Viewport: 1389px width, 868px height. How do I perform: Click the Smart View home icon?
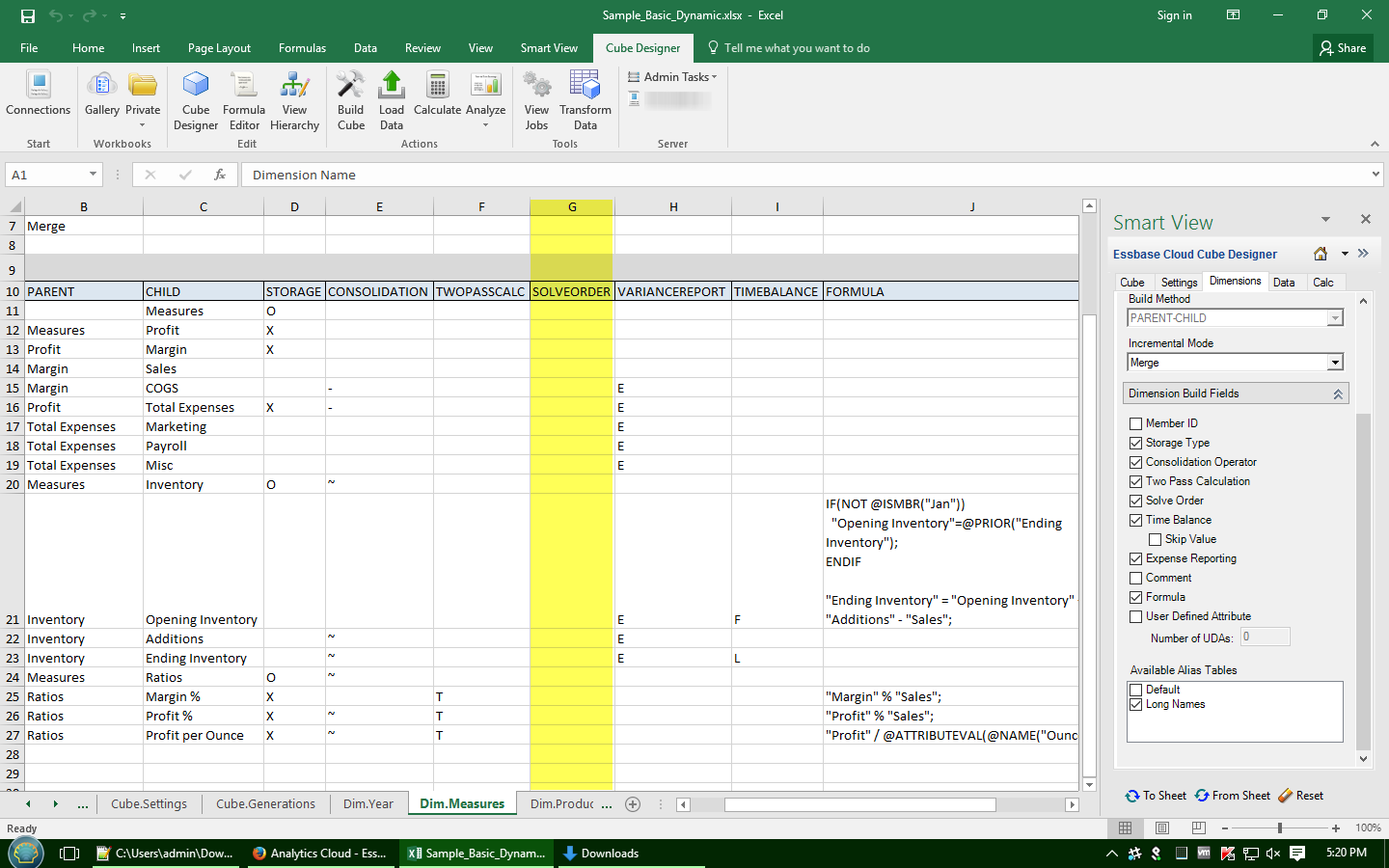click(x=1321, y=254)
